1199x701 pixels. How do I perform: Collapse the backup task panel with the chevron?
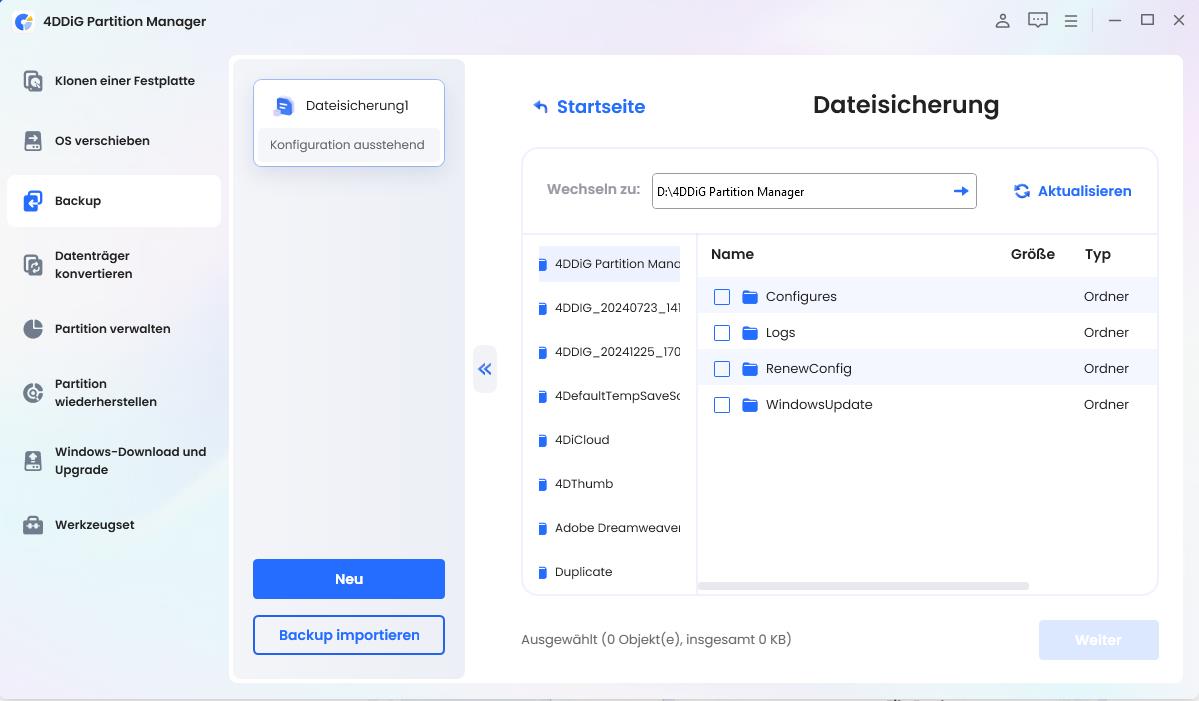click(x=485, y=369)
